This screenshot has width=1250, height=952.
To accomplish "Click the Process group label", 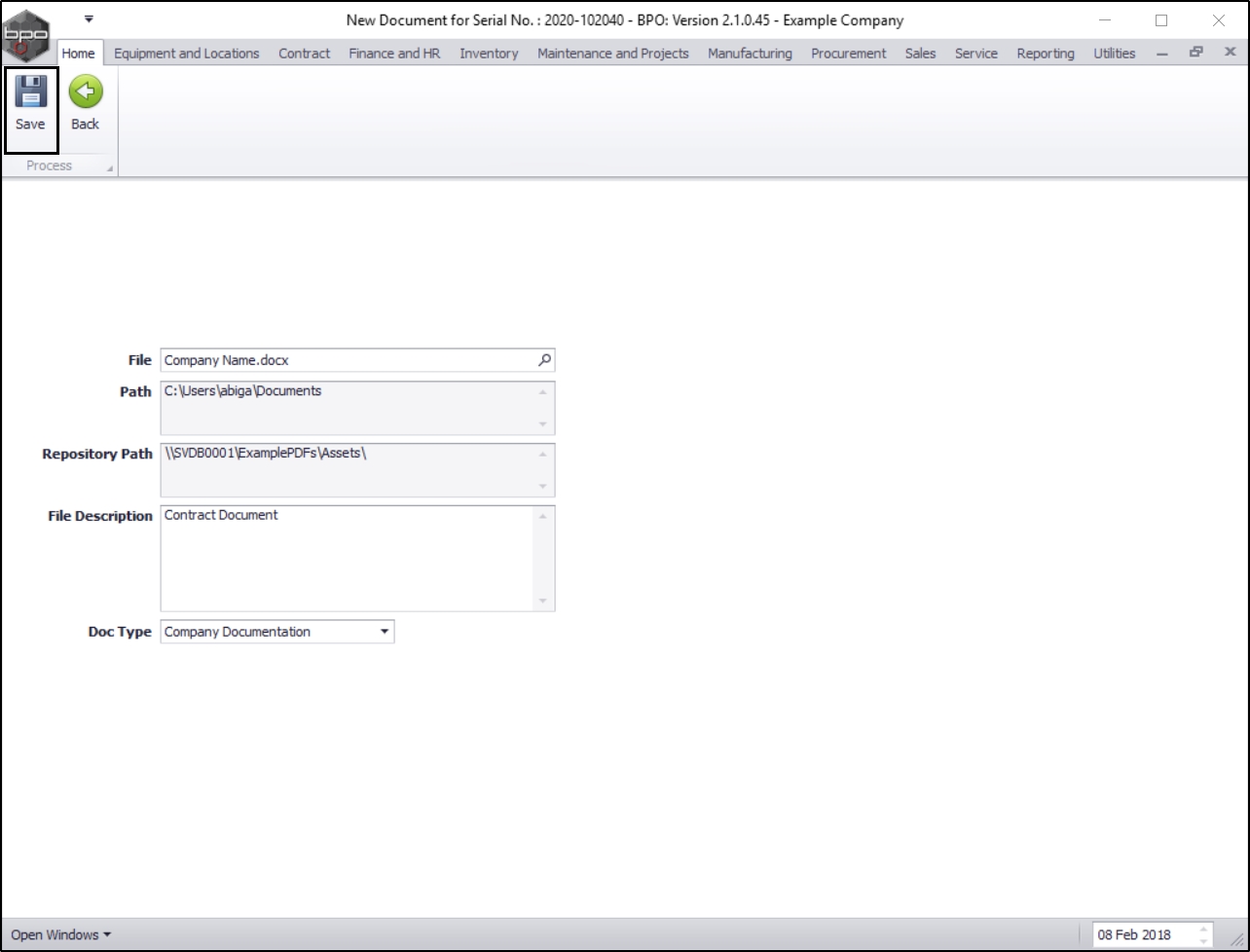I will (49, 165).
